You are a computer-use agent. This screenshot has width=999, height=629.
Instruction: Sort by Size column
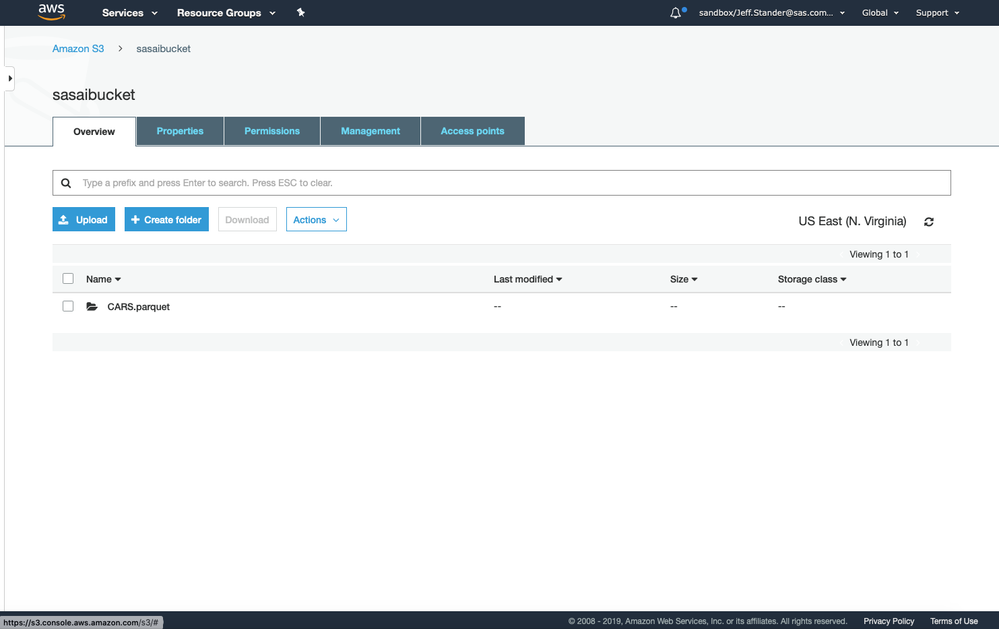tap(684, 279)
